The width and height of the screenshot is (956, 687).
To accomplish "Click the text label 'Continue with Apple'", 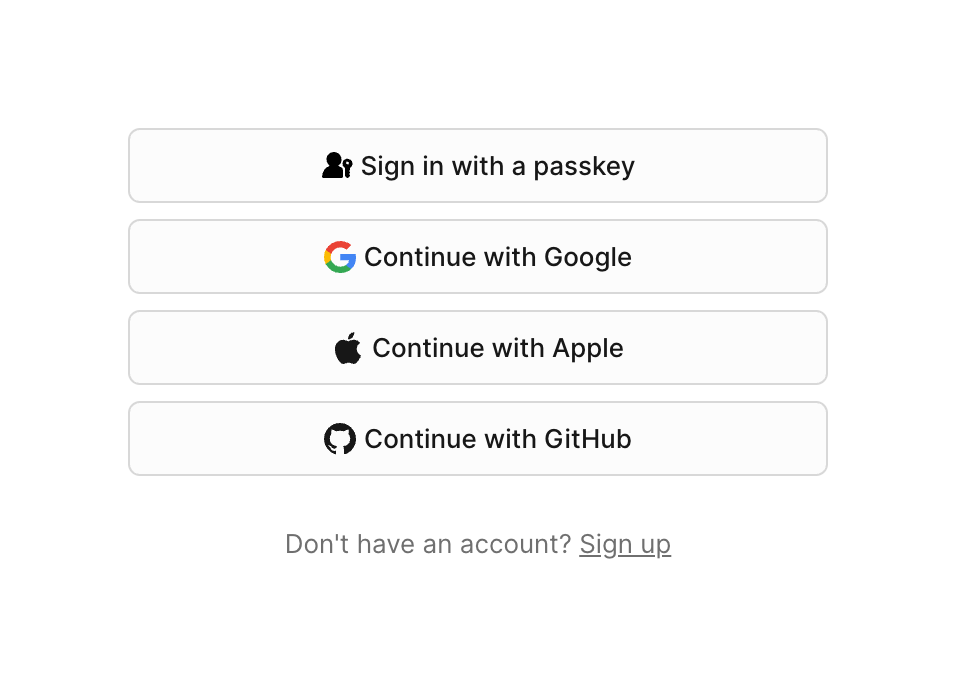I will coord(497,348).
